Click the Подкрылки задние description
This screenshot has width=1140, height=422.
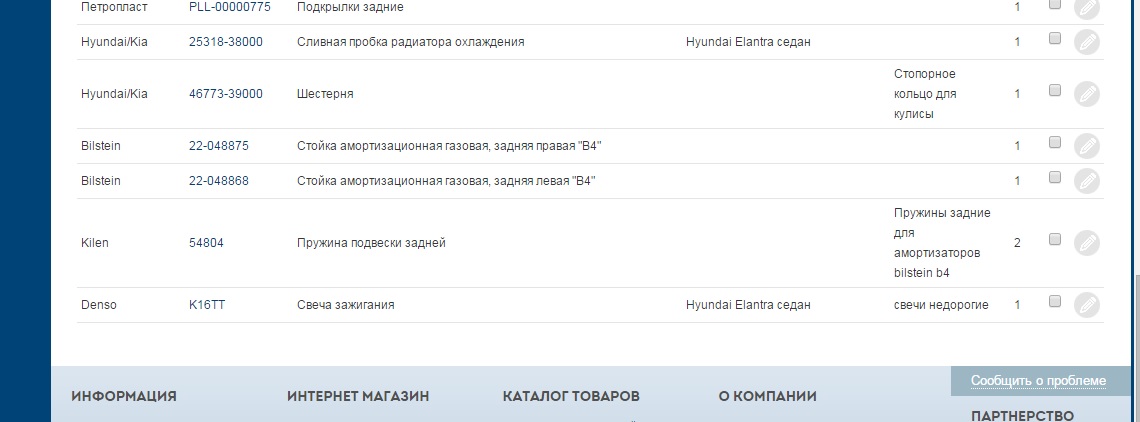coord(350,7)
